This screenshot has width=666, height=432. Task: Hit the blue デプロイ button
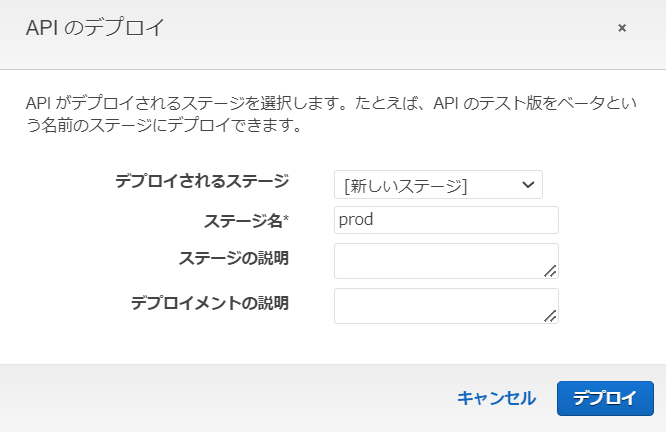[604, 398]
